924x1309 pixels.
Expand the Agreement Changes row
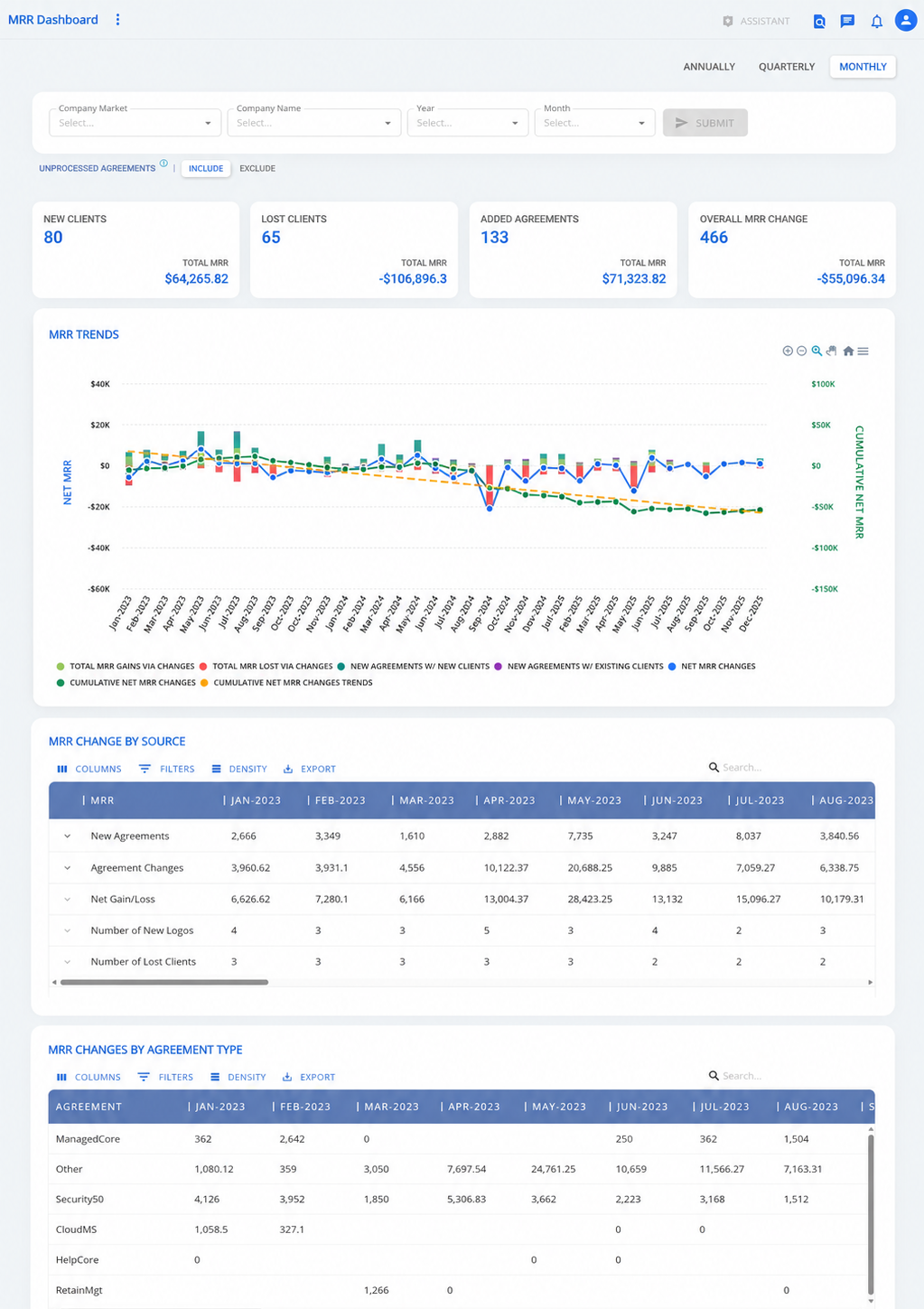pos(67,868)
